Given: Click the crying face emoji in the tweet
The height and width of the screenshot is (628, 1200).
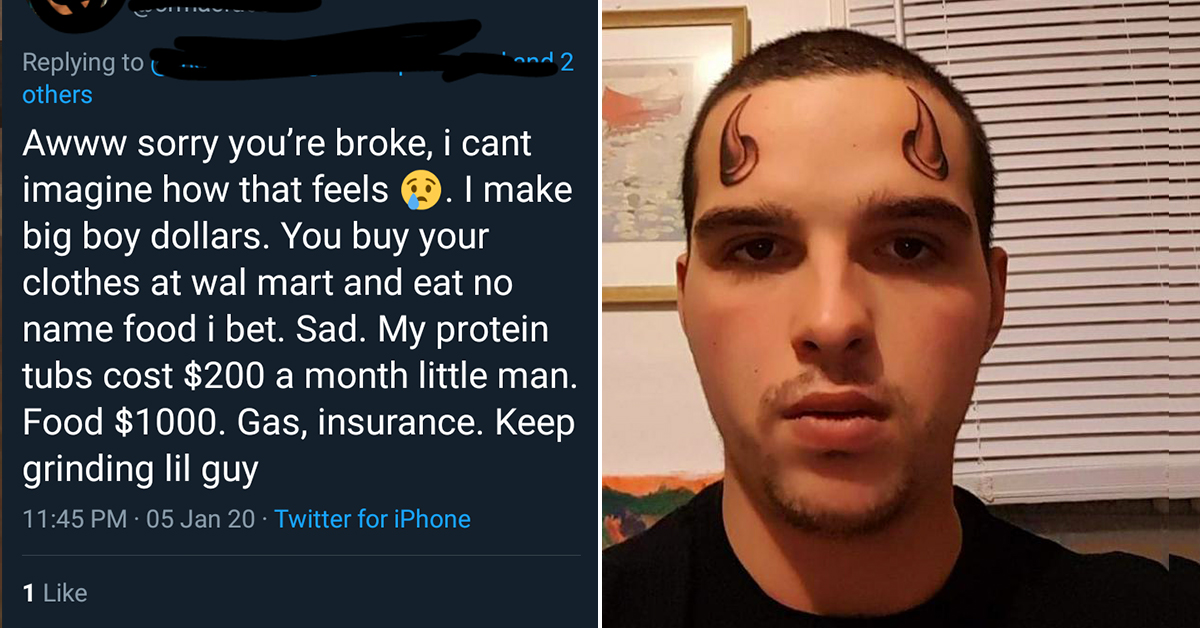Looking at the screenshot, I should 421,189.
